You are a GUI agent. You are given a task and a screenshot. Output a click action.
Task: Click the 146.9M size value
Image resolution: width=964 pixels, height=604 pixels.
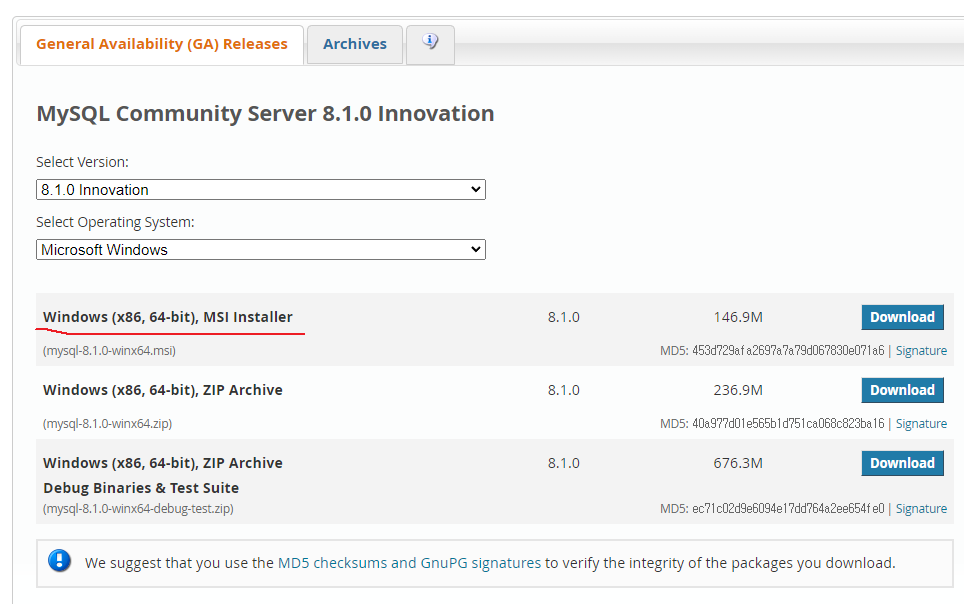(x=738, y=317)
